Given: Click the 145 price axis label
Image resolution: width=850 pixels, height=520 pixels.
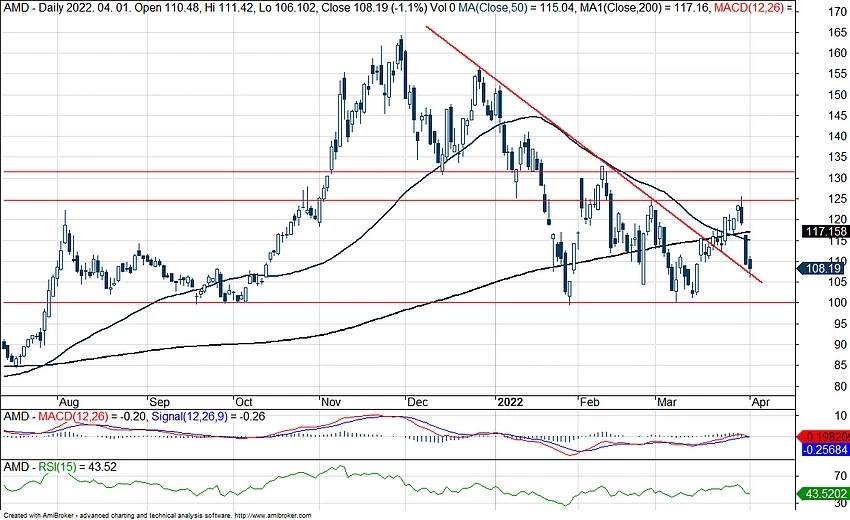Looking at the screenshot, I should (837, 115).
